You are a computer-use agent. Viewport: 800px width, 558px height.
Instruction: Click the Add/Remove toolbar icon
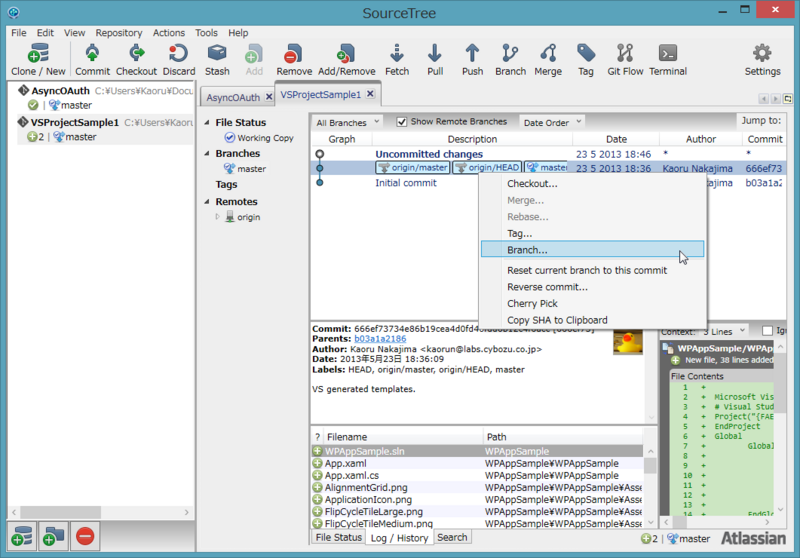coord(346,60)
